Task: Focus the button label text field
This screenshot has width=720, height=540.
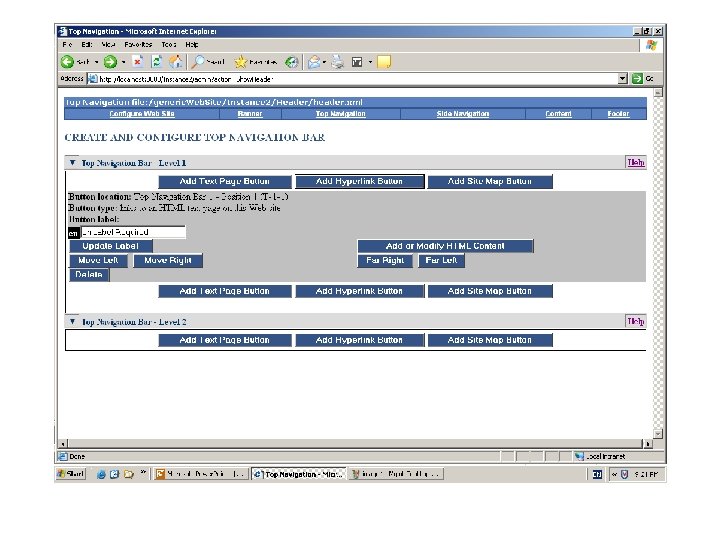Action: point(133,232)
